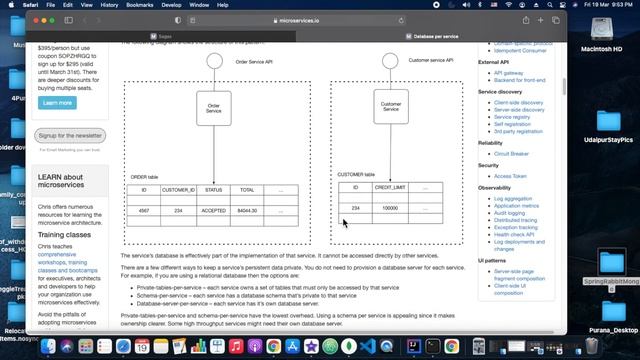Screen dimensions: 640x360
Task: Click the Safari back arrow
Action: click(x=85, y=20)
